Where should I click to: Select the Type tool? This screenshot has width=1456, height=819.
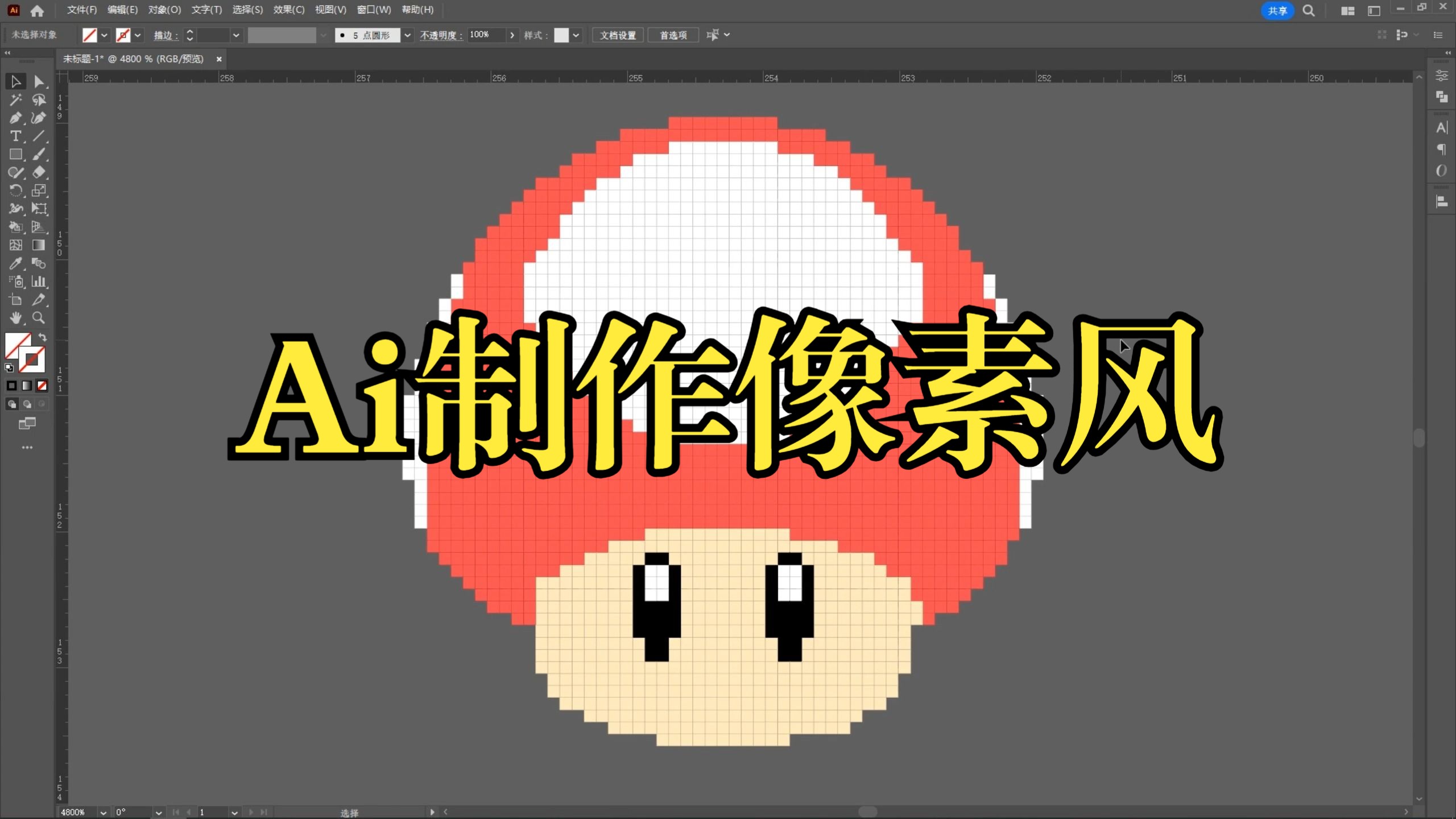(15, 136)
